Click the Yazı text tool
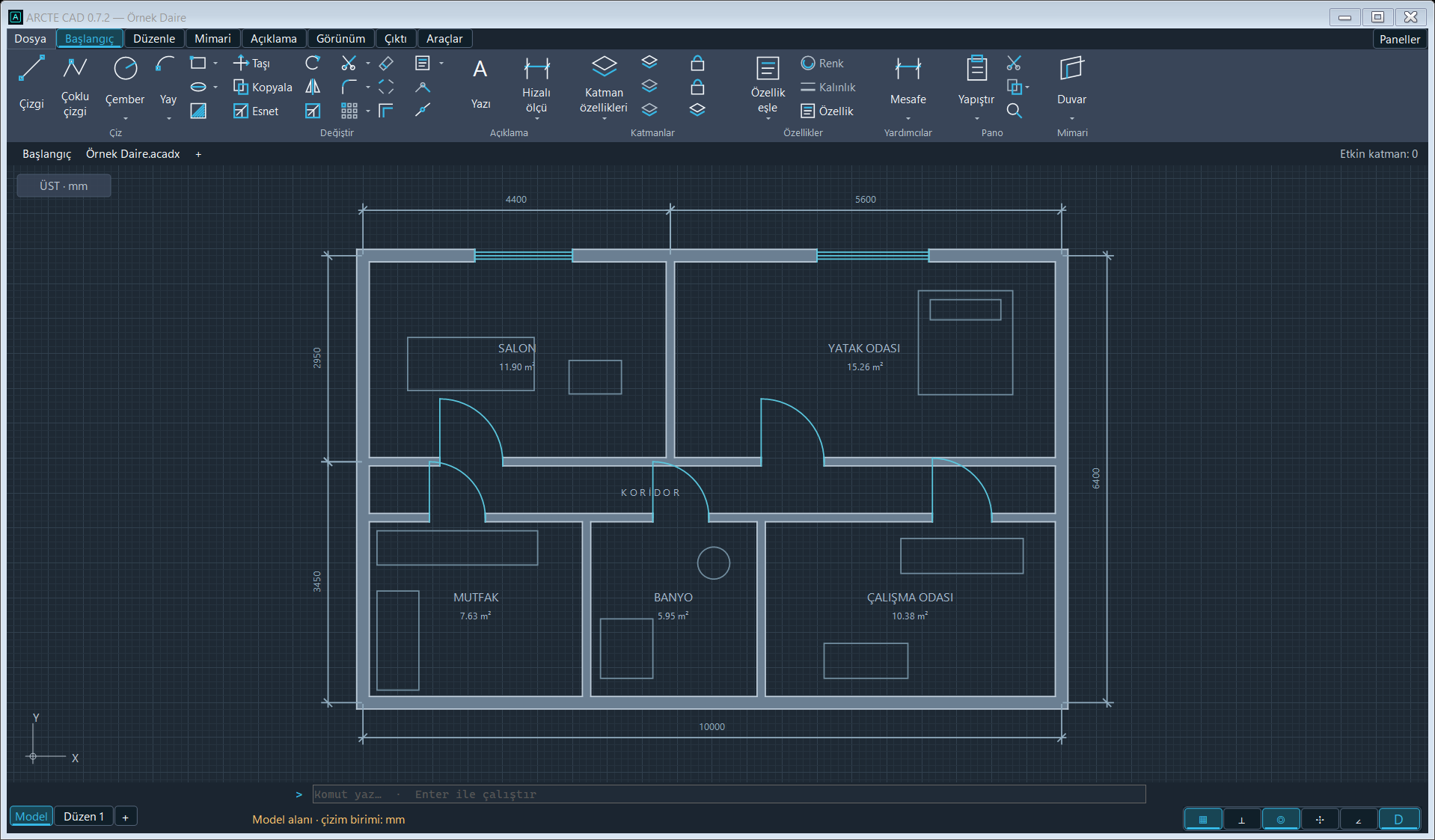 pos(480,83)
